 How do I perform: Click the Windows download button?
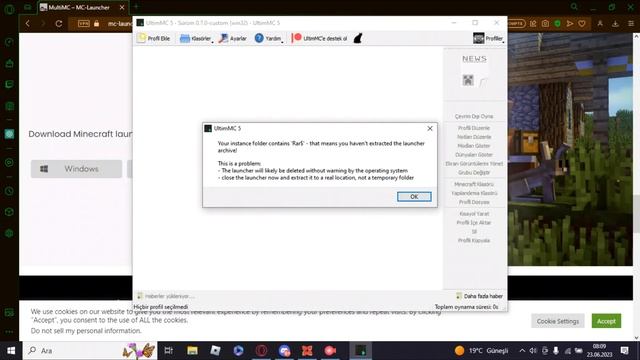[x=76, y=169]
